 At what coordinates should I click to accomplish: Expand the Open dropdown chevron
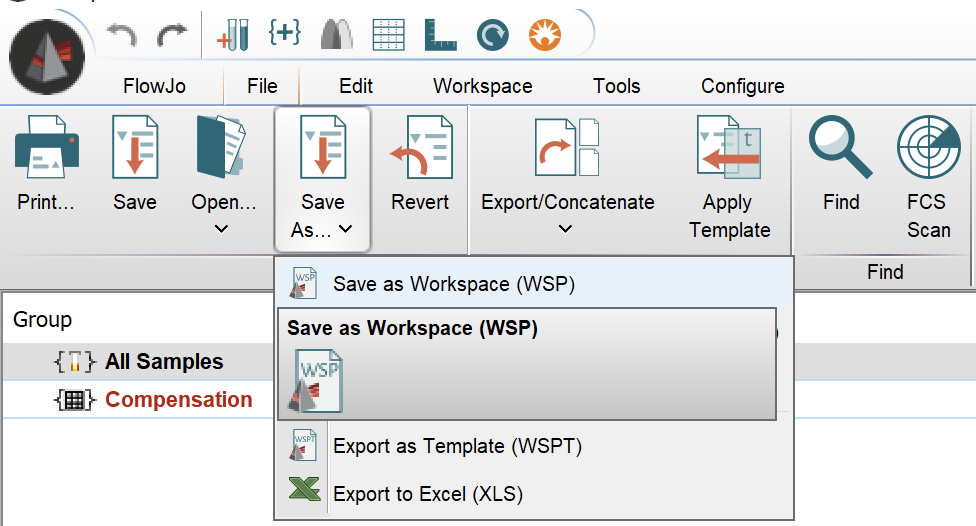[x=221, y=229]
